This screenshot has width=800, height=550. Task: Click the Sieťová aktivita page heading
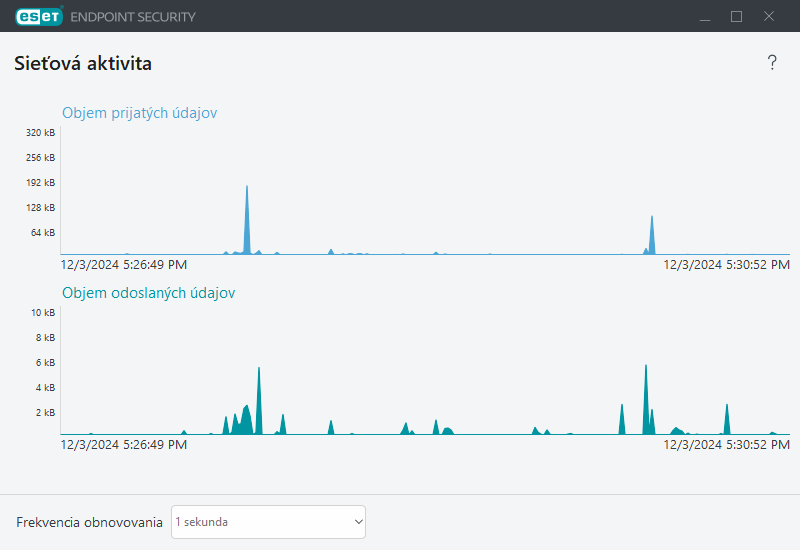(x=83, y=64)
